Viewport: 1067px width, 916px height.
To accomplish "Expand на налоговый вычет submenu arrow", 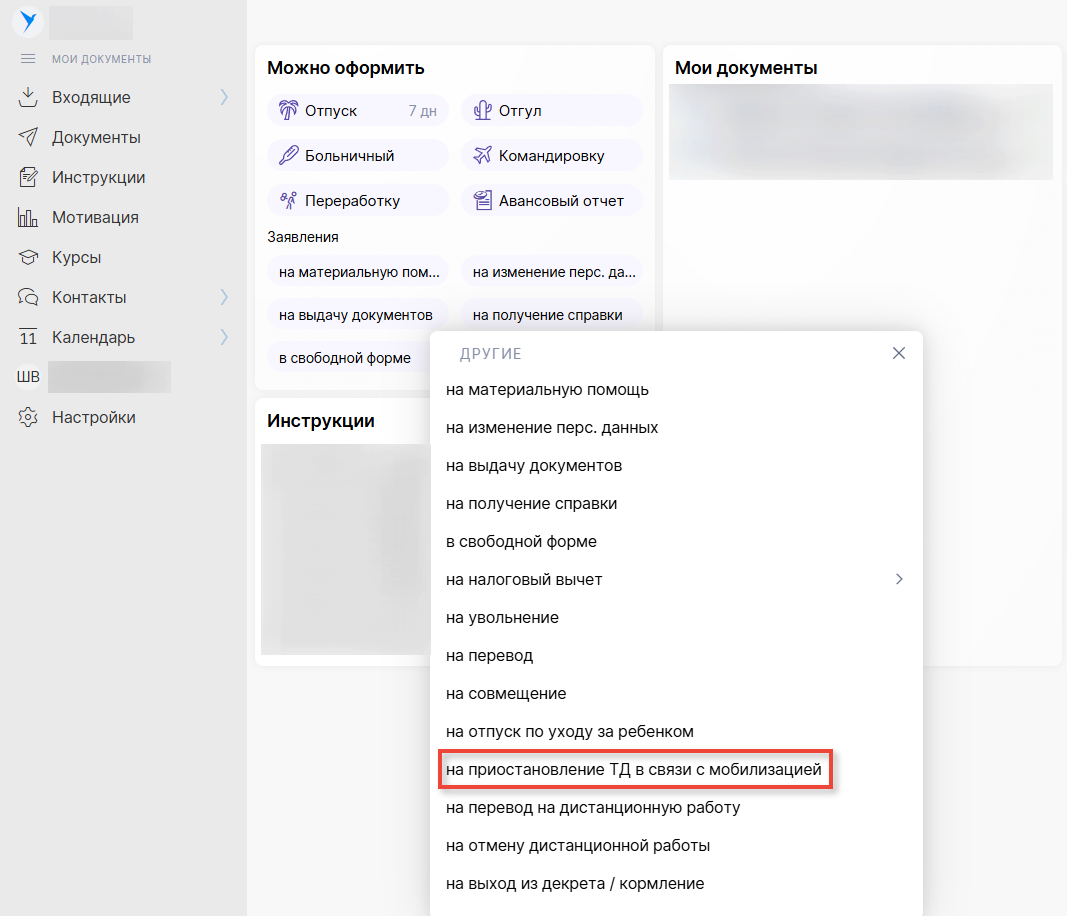I will [898, 580].
